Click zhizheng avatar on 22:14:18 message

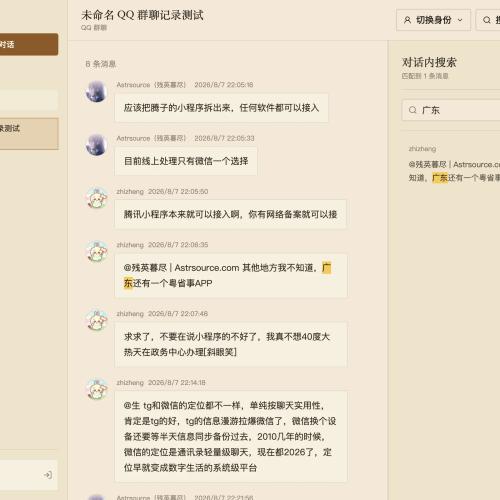(97, 389)
